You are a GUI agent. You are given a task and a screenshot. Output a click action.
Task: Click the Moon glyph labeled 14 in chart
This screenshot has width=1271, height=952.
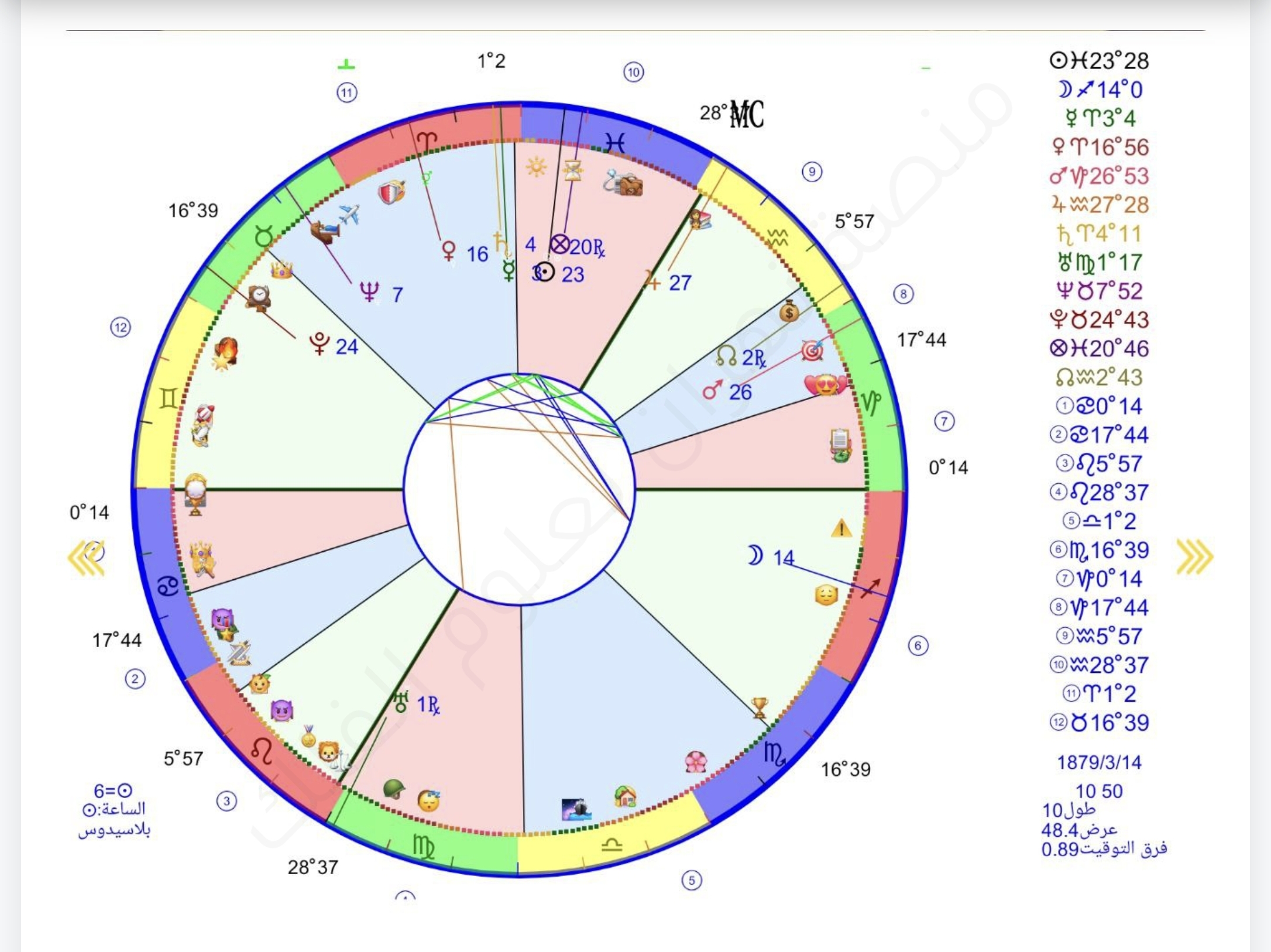pyautogui.click(x=755, y=555)
